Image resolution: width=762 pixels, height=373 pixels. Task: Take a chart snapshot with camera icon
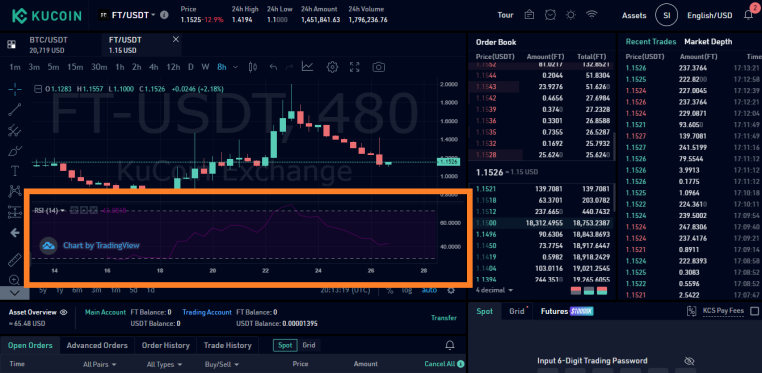pyautogui.click(x=379, y=67)
